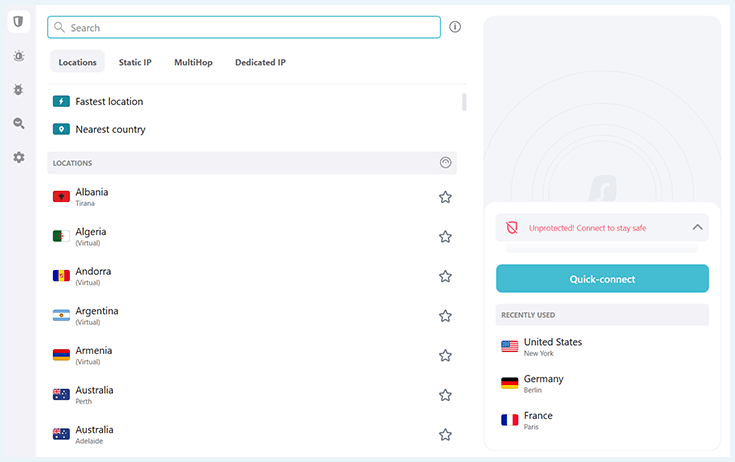
Task: Click the Australia Perth flag icon
Action: [61, 395]
